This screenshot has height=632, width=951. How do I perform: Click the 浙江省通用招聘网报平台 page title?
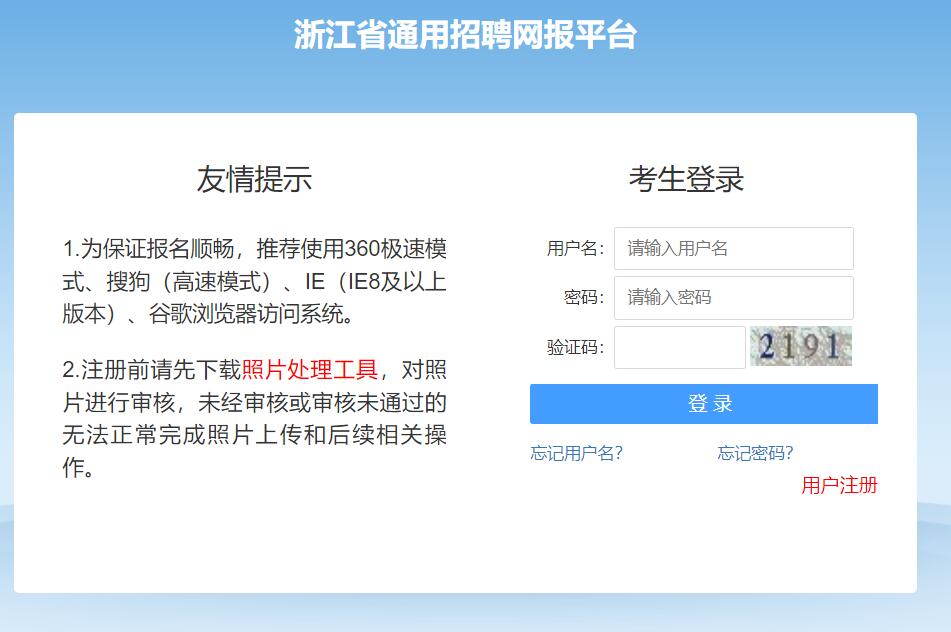pos(475,32)
